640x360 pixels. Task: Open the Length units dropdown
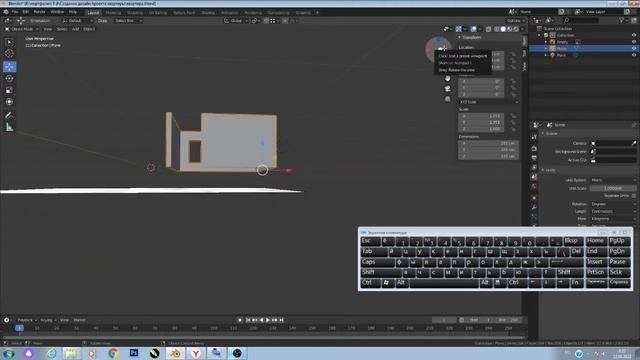613,211
